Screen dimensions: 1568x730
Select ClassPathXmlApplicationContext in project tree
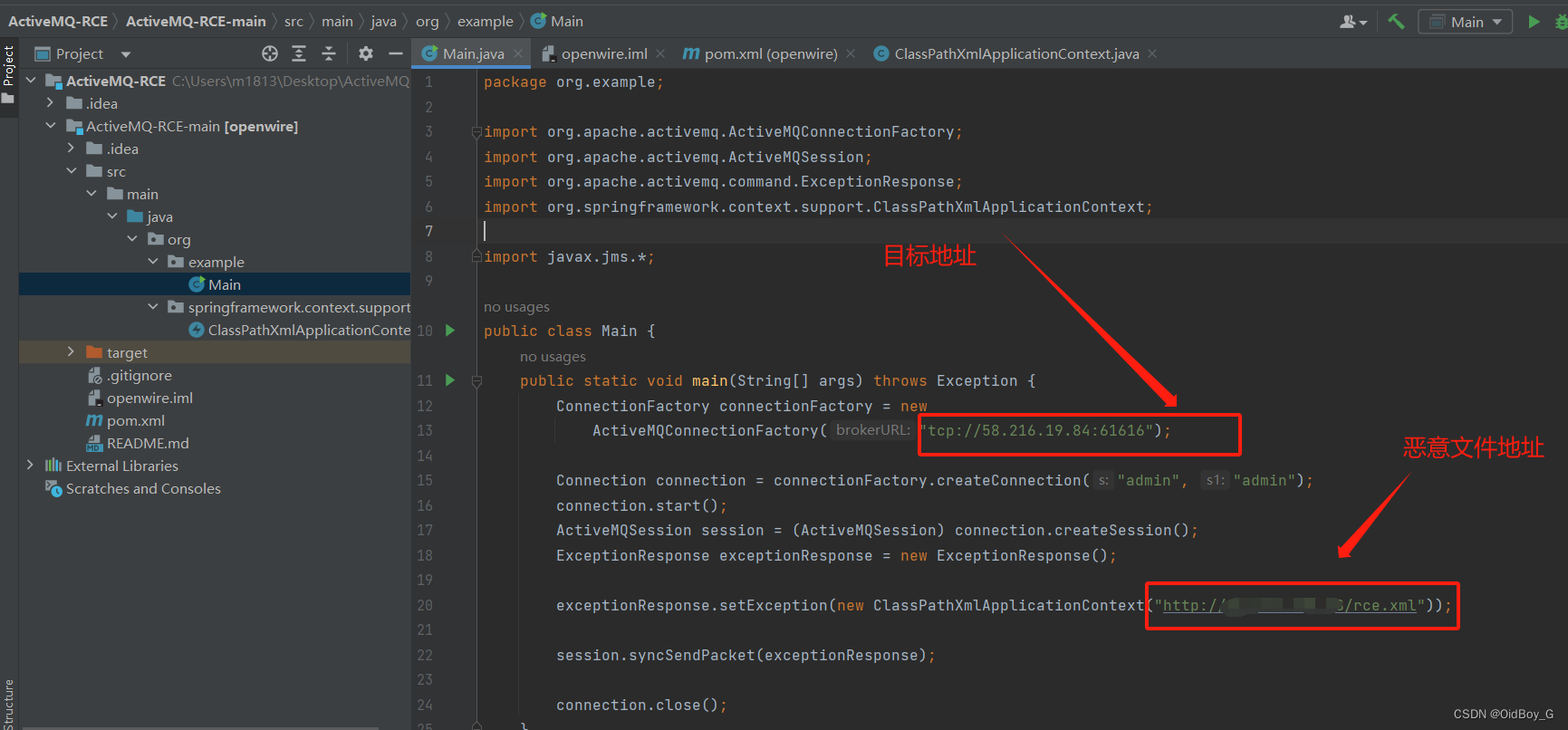pyautogui.click(x=299, y=330)
